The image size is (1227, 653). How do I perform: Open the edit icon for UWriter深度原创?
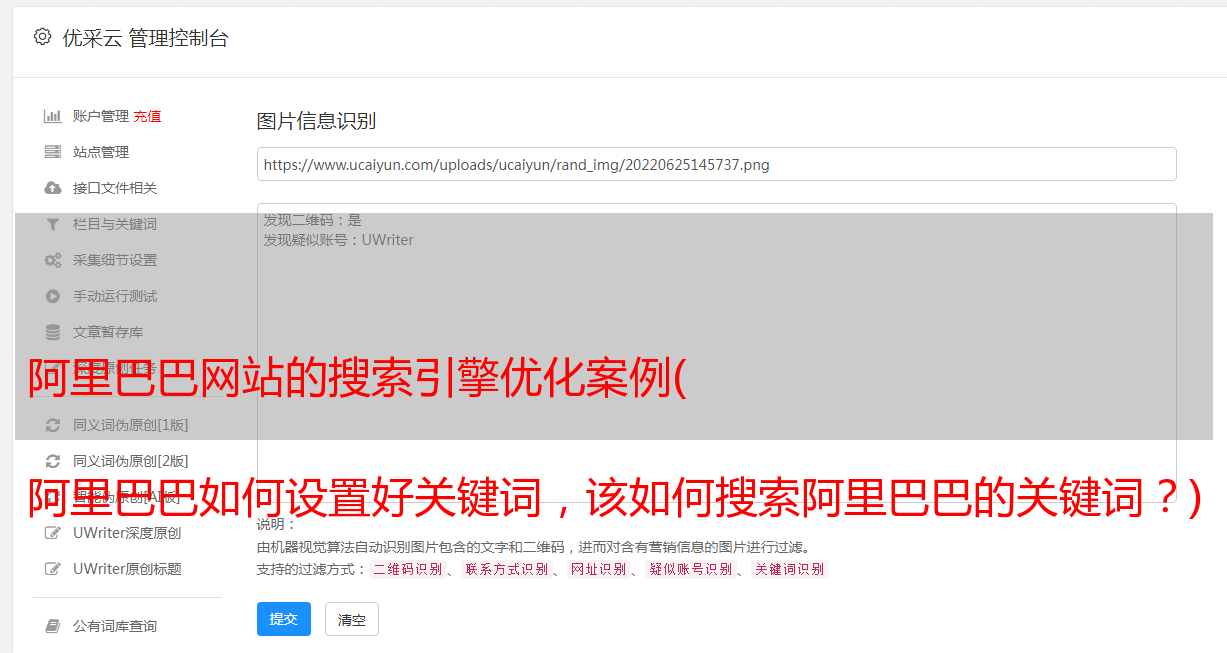[x=53, y=533]
